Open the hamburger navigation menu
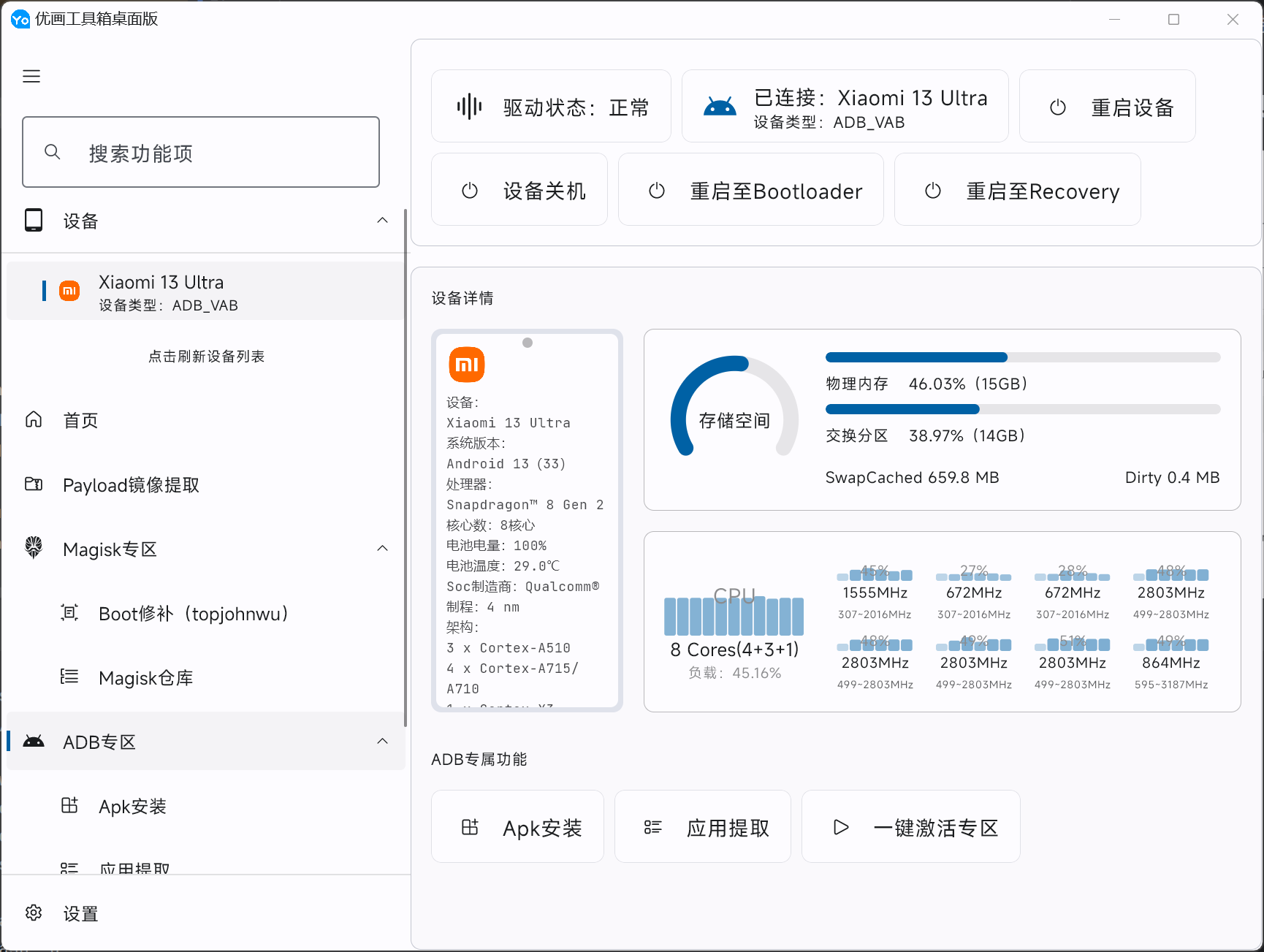Viewport: 1264px width, 952px height. [x=31, y=76]
